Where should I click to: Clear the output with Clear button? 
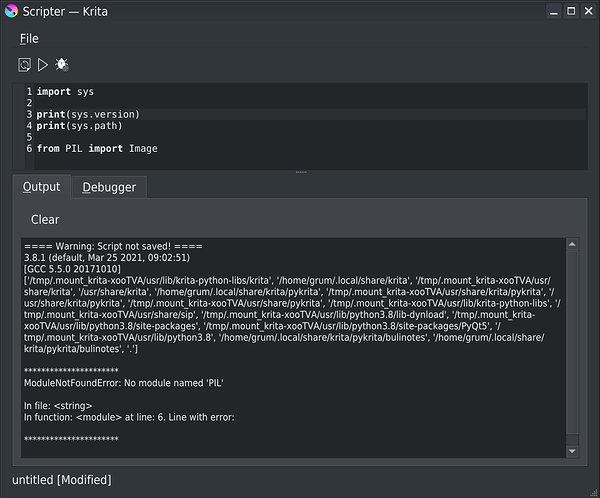(45, 220)
